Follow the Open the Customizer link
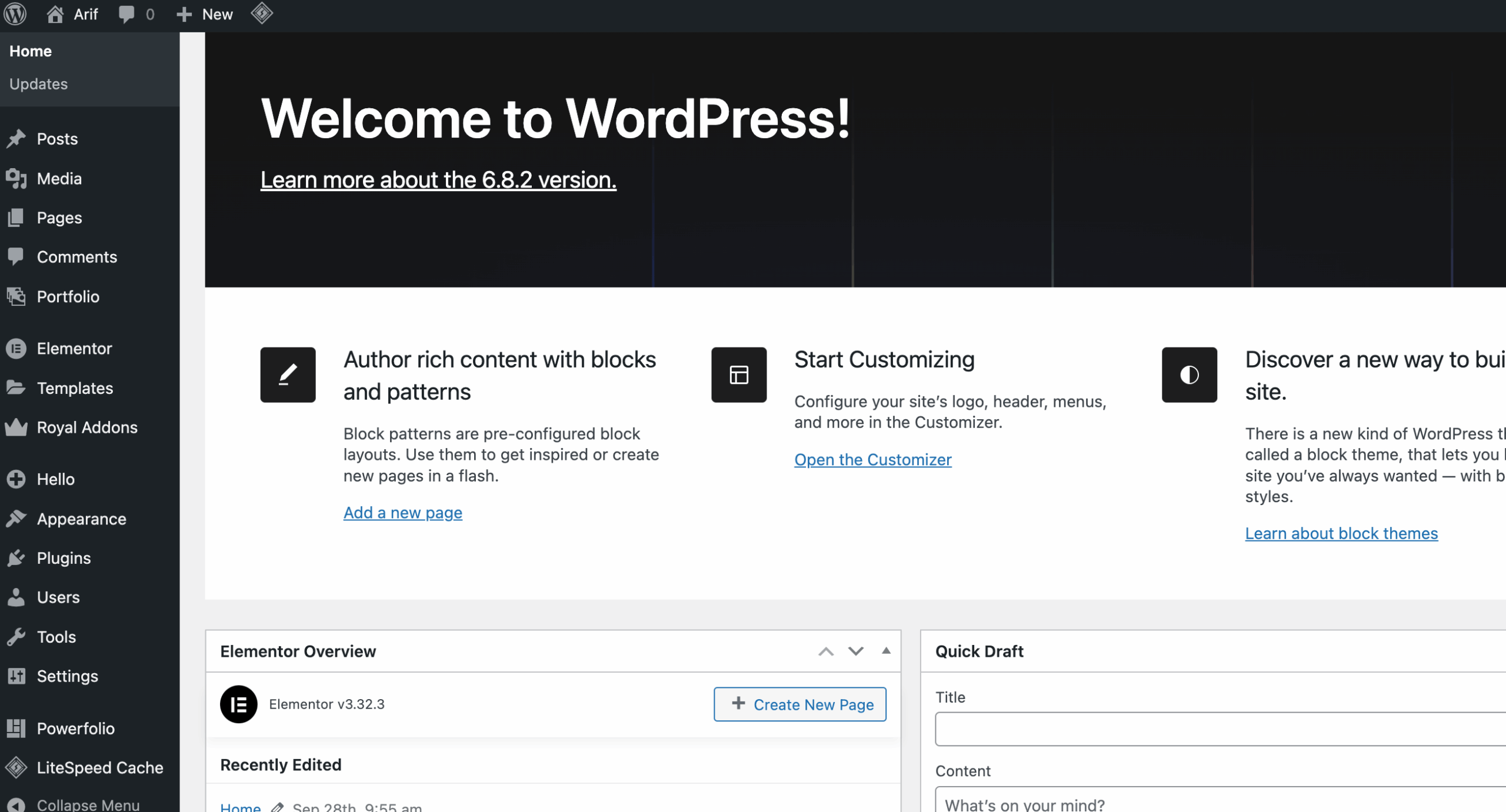 click(872, 460)
